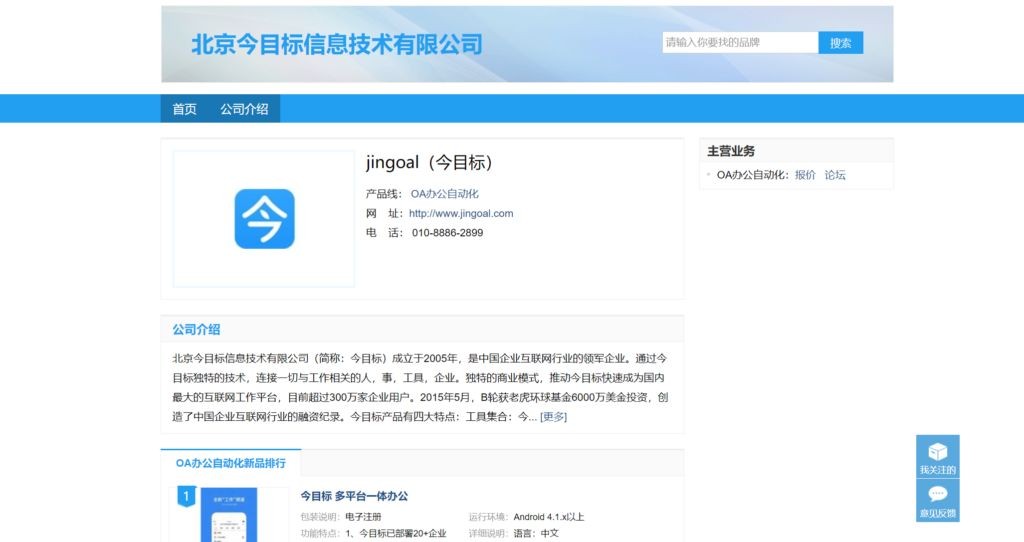Screen dimensions: 1024x542
Task: Click the jingoal blue logo image
Action: [264, 219]
